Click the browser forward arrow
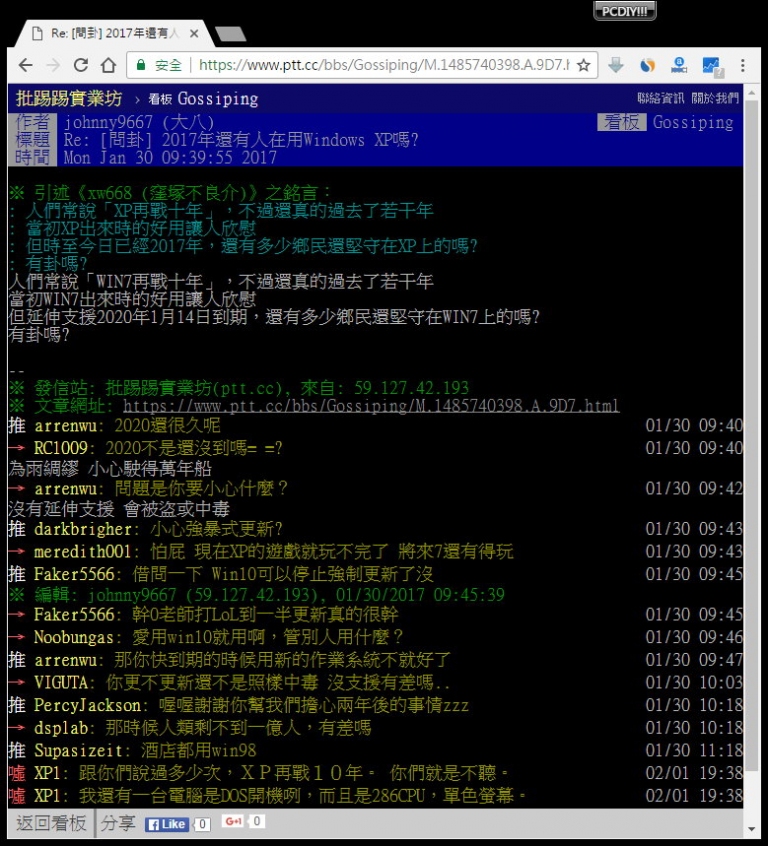 point(53,65)
